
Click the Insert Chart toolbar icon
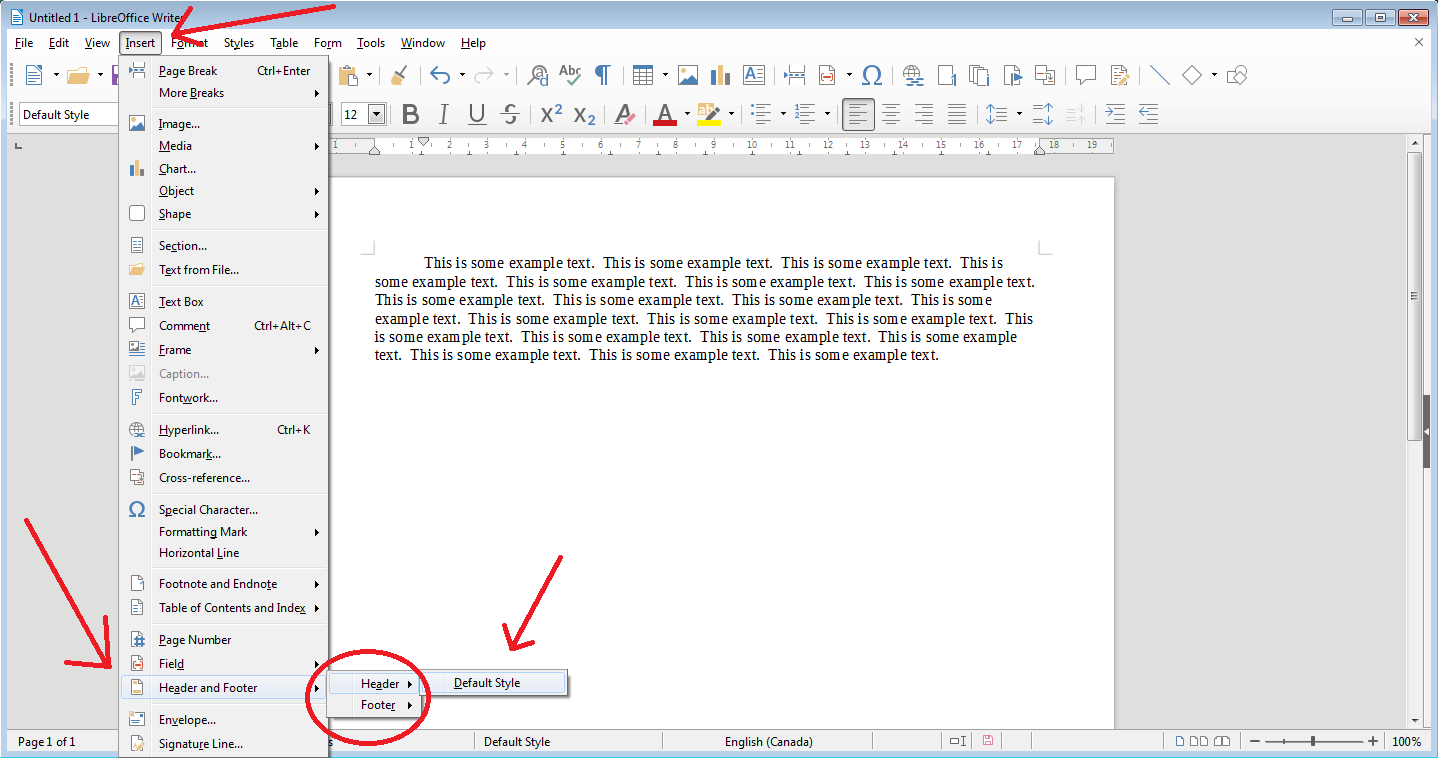(x=720, y=75)
